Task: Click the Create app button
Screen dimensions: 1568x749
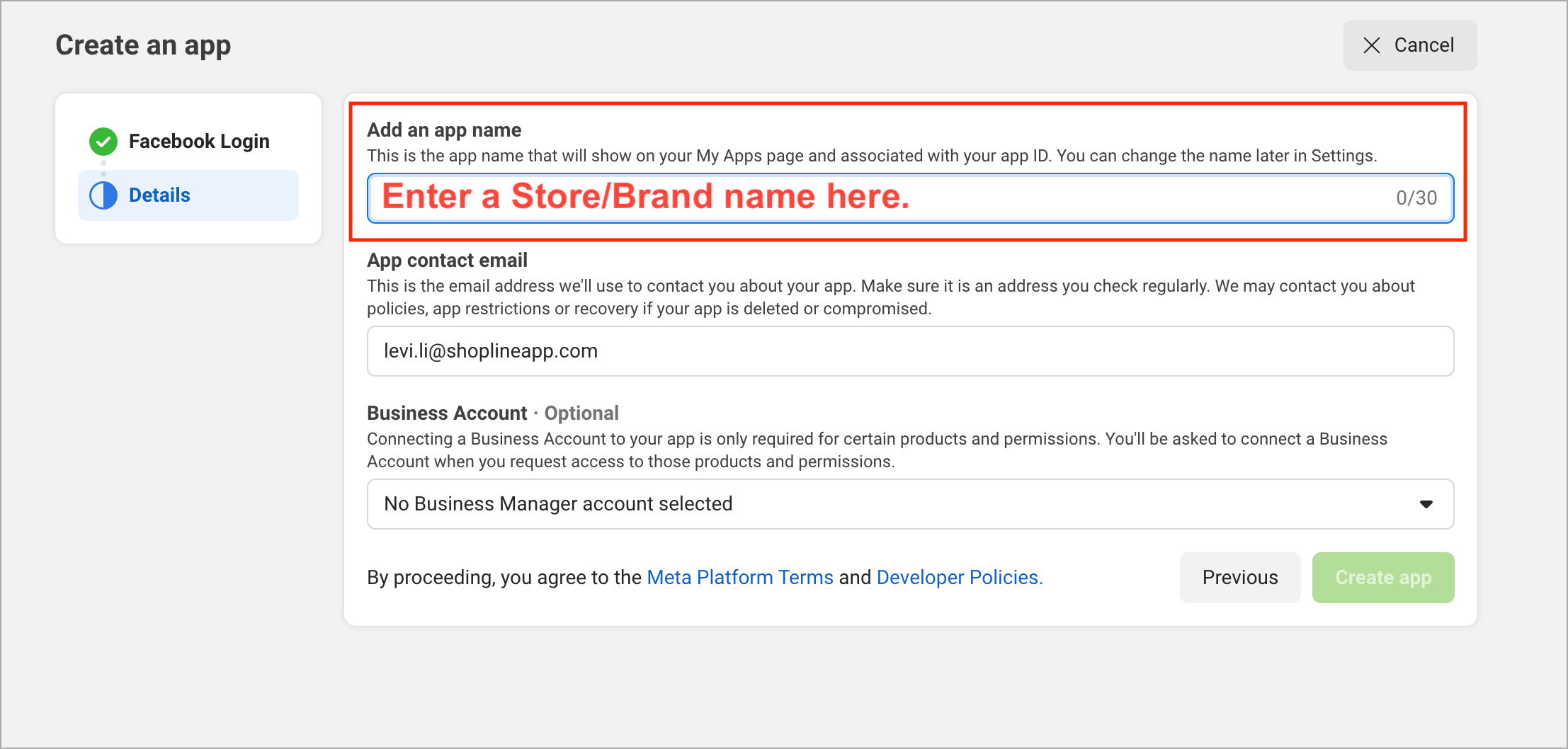Action: 1383,578
